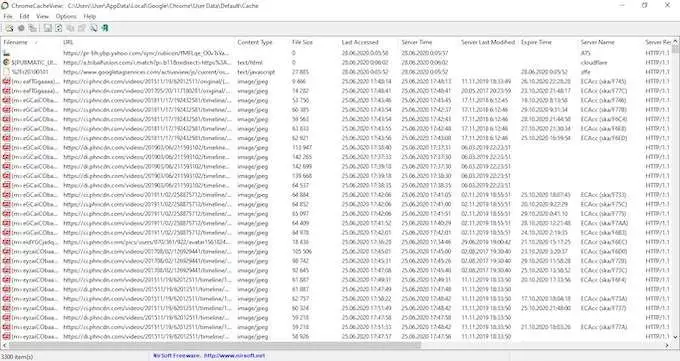
Task: Maximize the ChromeCacheView window
Action: [x=645, y=5]
